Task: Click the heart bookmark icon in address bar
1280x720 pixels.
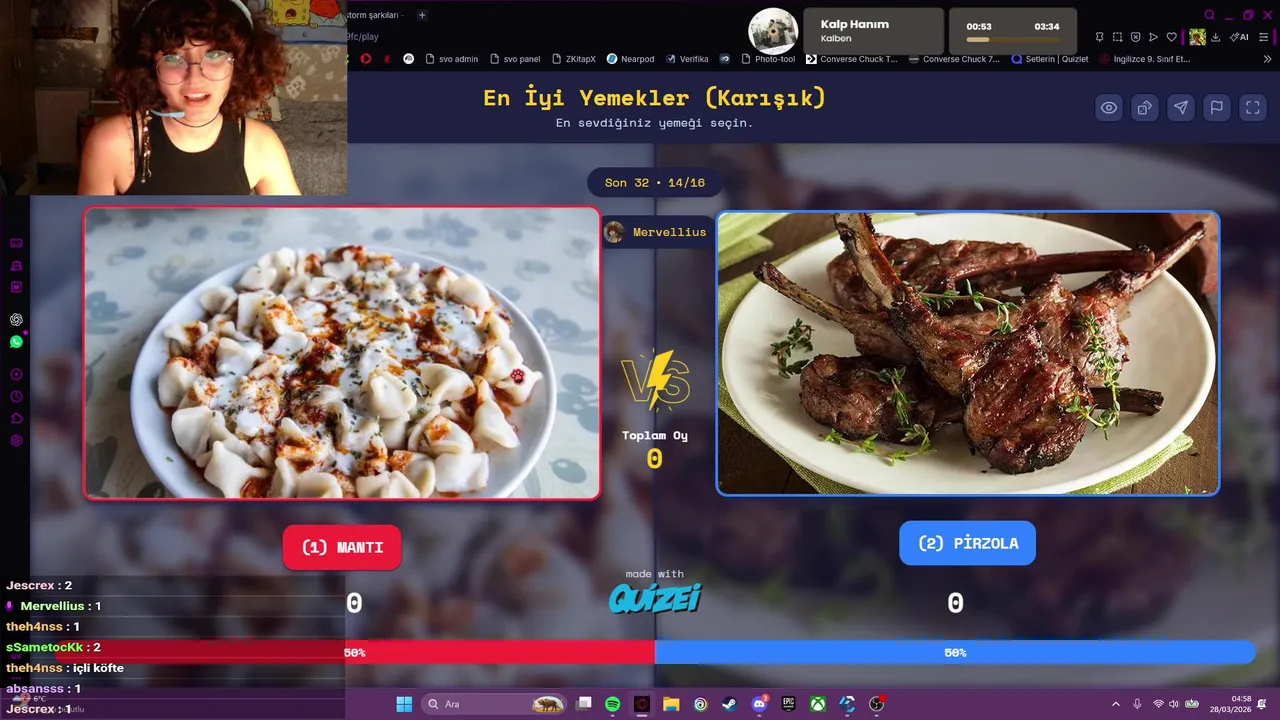Action: coord(1172,37)
